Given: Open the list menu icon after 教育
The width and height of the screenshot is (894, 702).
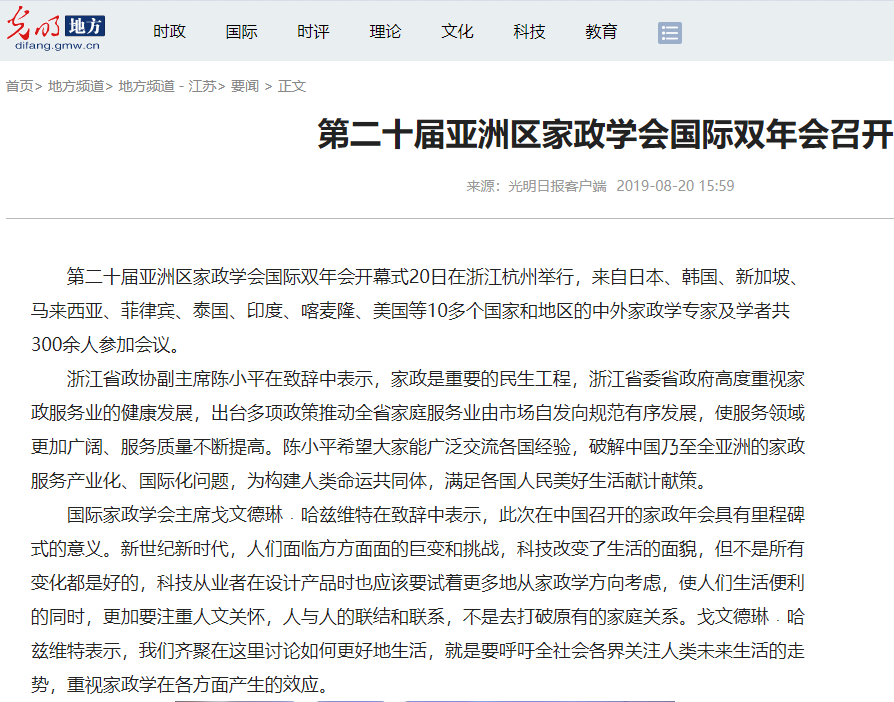Looking at the screenshot, I should pos(669,33).
